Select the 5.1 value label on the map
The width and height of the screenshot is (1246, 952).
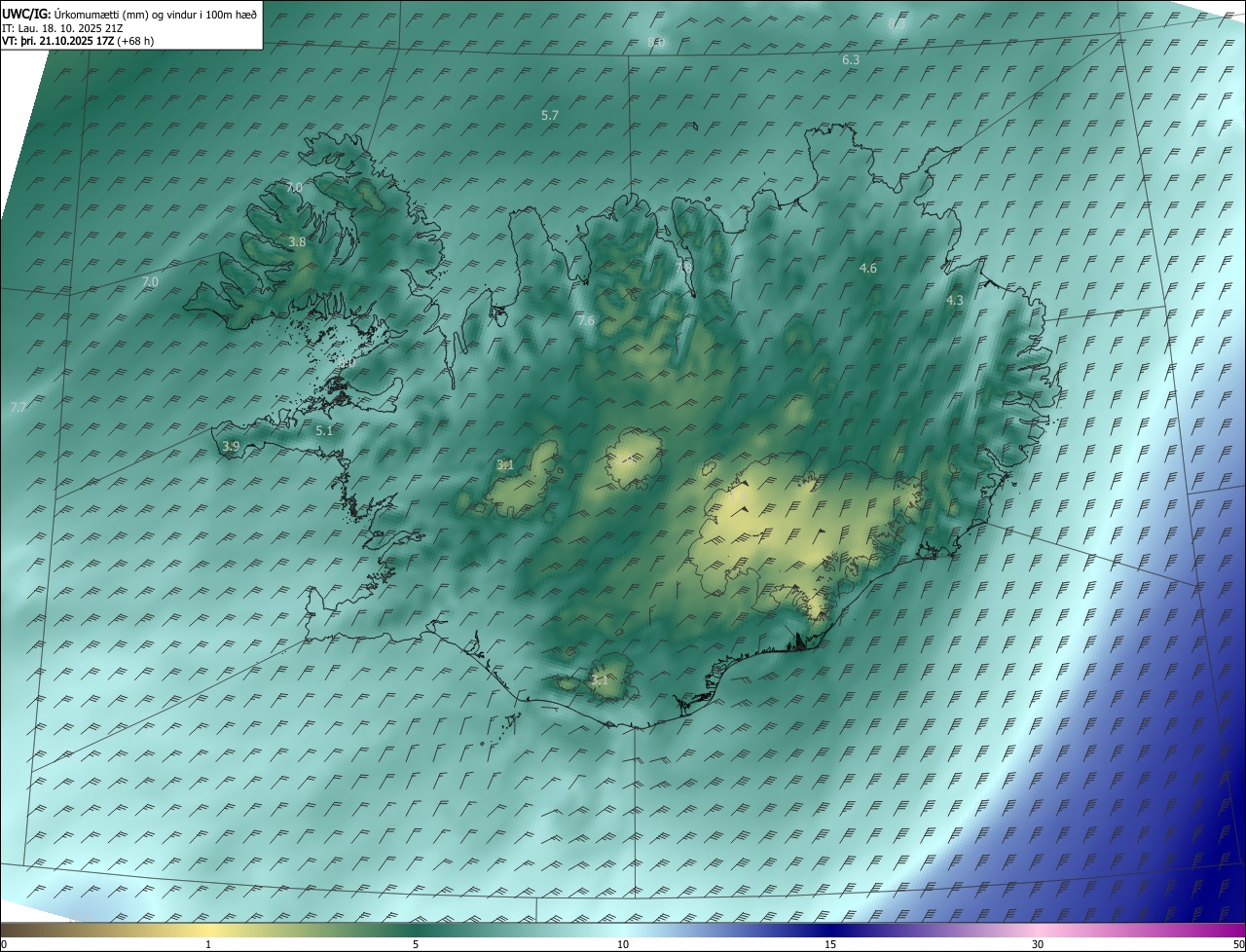point(324,430)
